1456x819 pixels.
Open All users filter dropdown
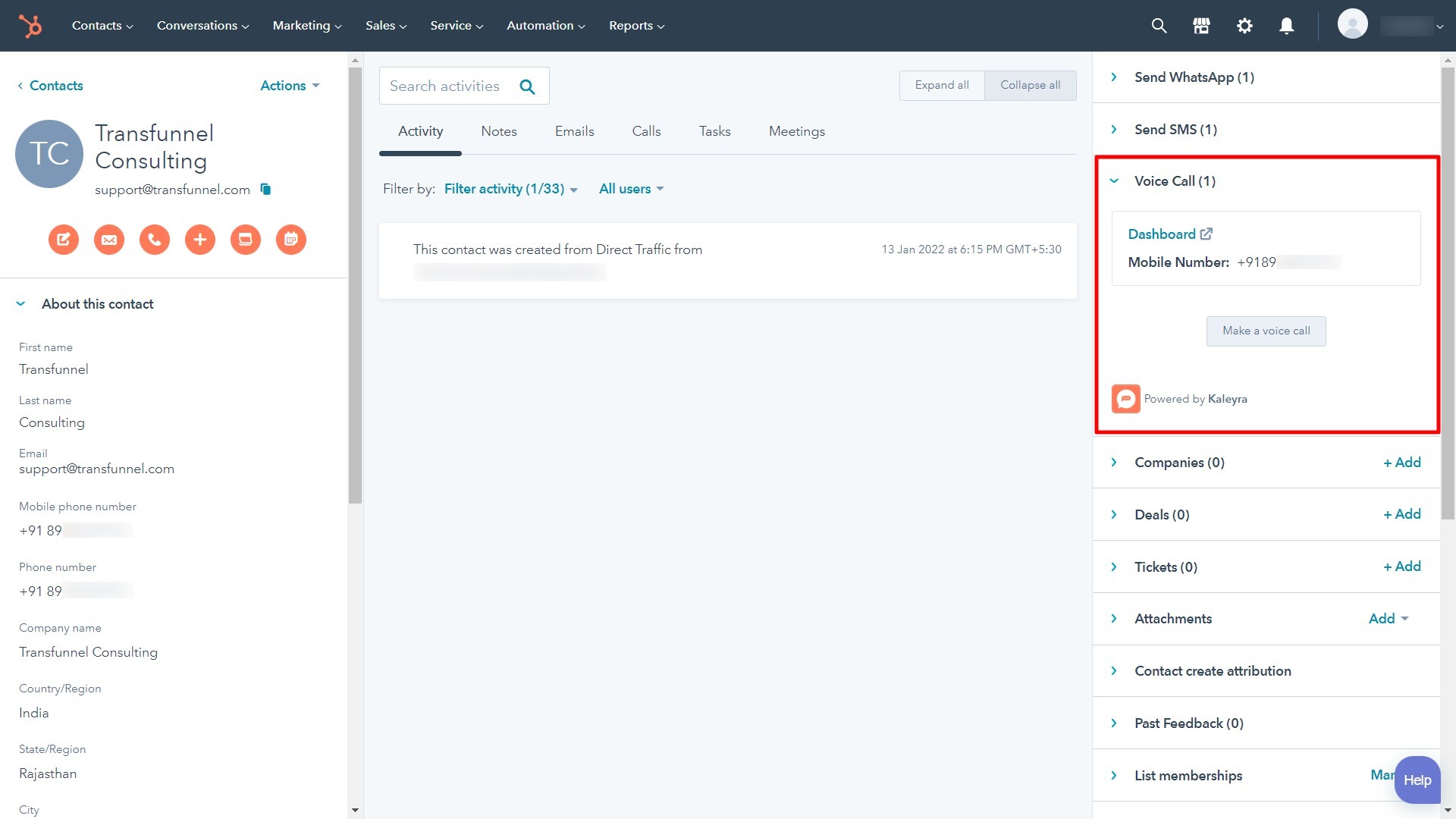click(631, 189)
